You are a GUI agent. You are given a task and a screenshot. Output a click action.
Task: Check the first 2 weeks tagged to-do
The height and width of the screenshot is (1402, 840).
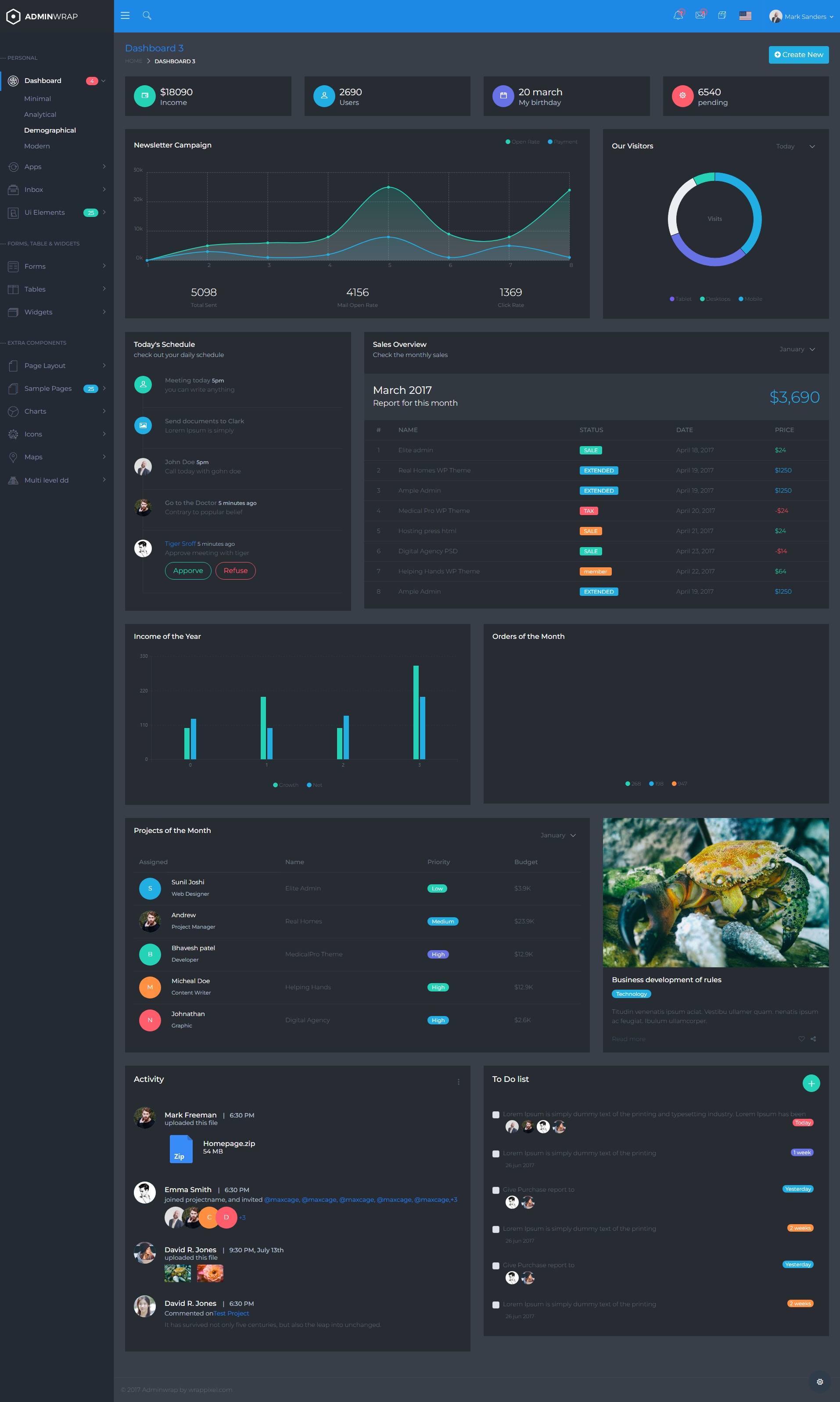[x=496, y=1229]
